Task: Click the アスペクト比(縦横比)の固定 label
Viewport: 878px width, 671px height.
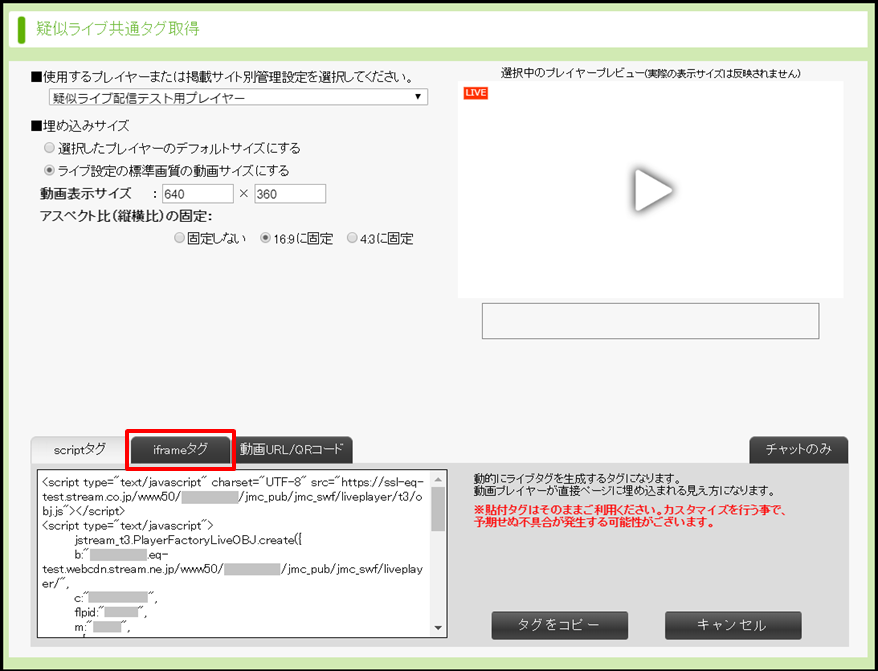Action: [126, 216]
